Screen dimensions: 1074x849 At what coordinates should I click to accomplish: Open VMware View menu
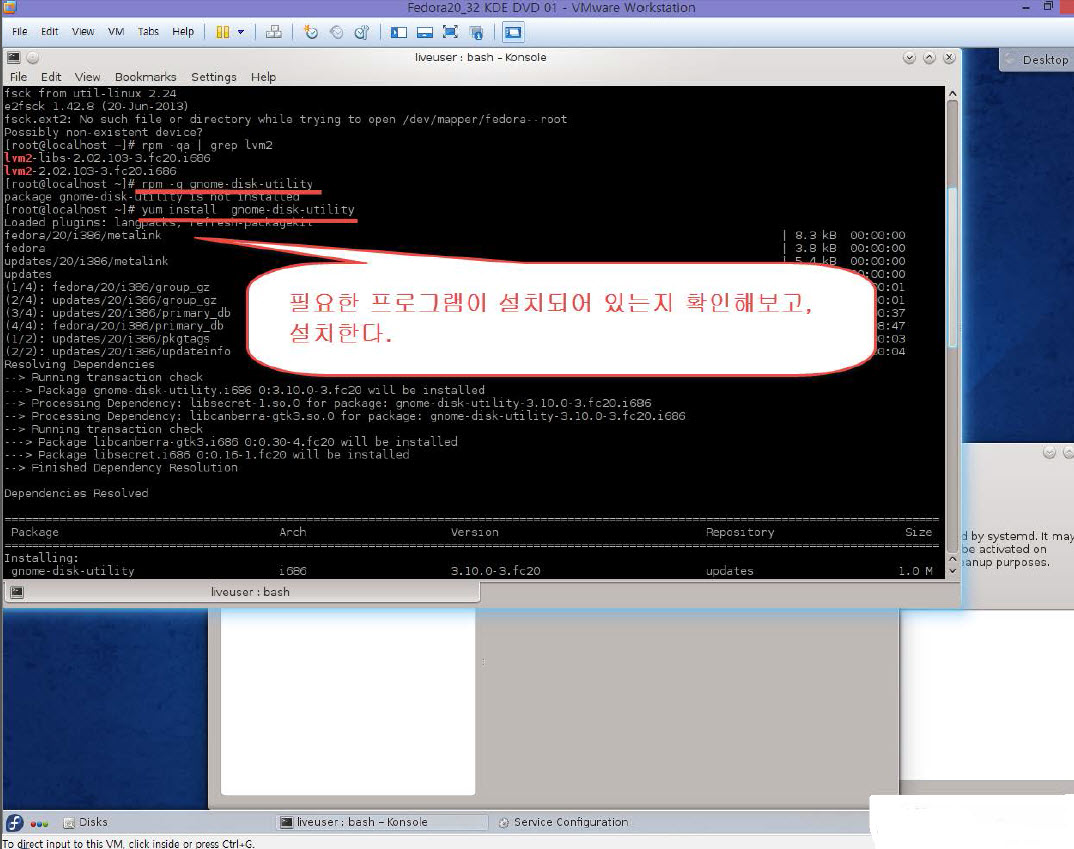pyautogui.click(x=83, y=31)
